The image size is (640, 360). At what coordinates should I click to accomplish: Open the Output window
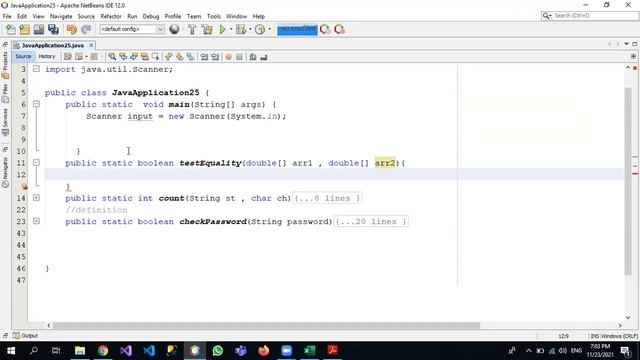[25, 336]
